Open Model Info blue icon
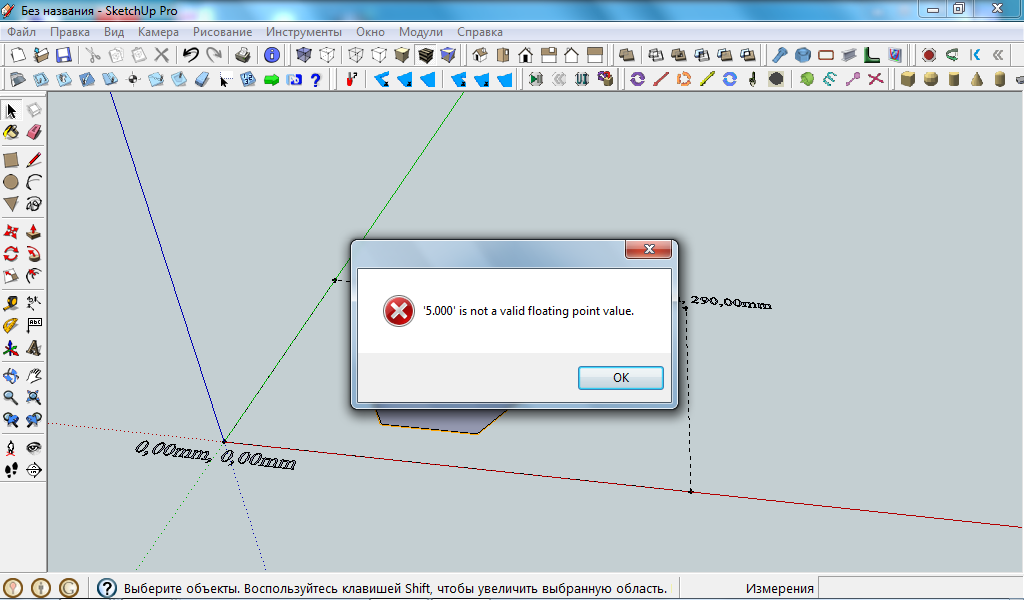Image resolution: width=1024 pixels, height=600 pixels. [x=271, y=55]
